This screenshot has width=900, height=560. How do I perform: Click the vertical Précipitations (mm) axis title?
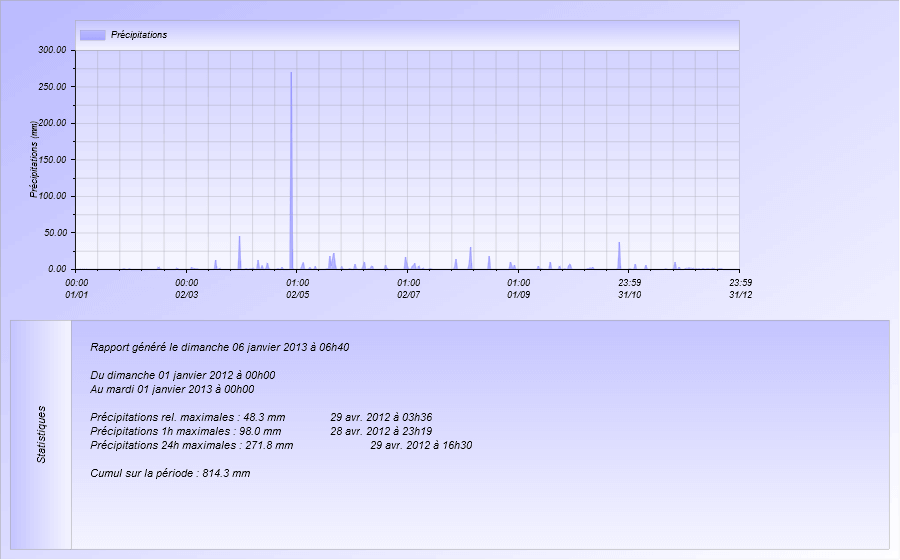[33, 159]
